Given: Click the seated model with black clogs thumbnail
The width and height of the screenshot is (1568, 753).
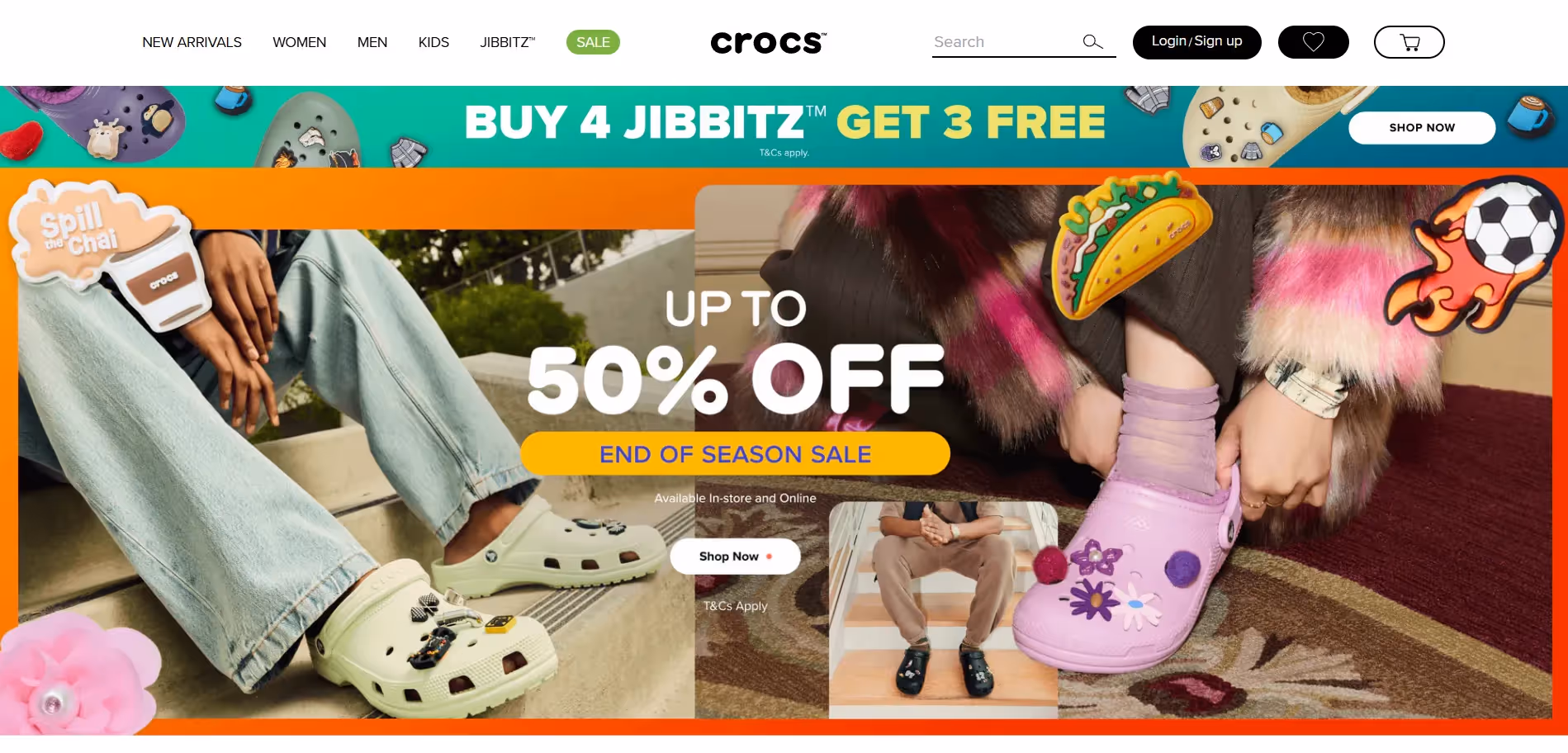Looking at the screenshot, I should (x=943, y=609).
